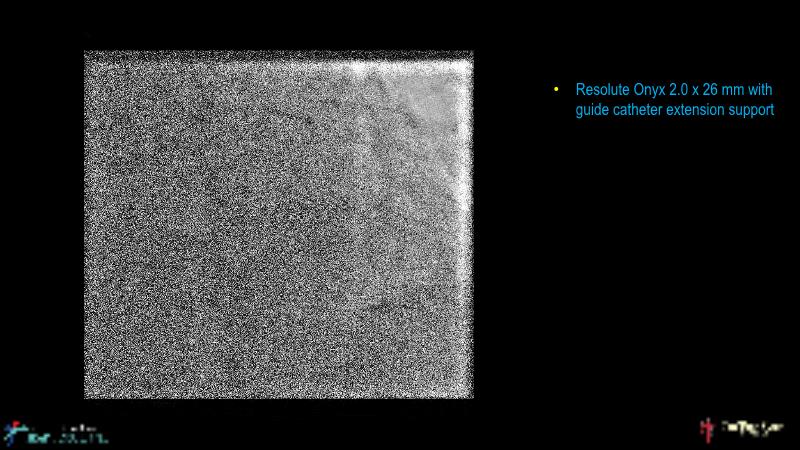This screenshot has width=800, height=450.
Task: Click the bottom-right corner of the fluoroscopy image
Action: coord(468,394)
